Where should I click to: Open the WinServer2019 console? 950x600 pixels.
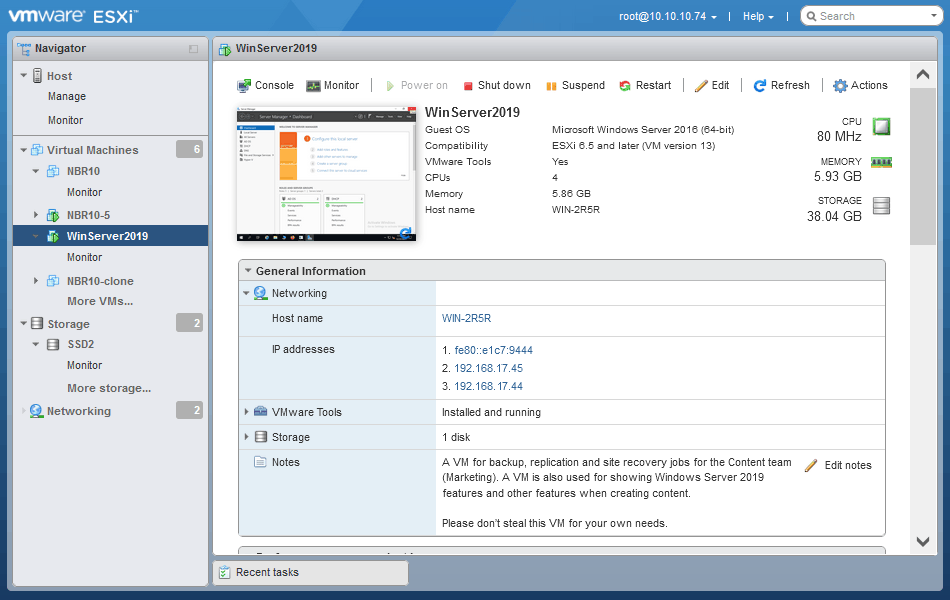264,85
